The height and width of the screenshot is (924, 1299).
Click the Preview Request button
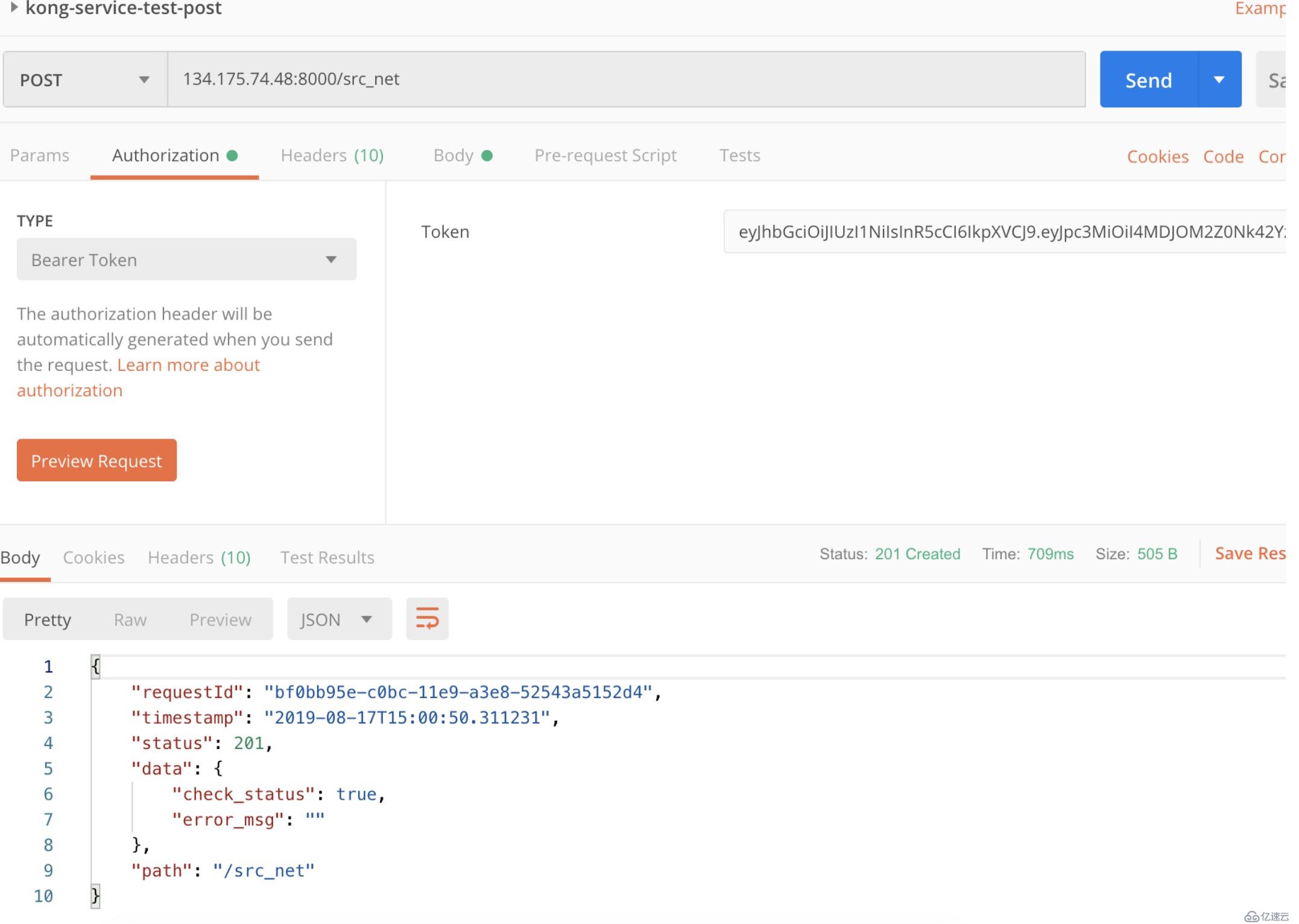pos(96,460)
